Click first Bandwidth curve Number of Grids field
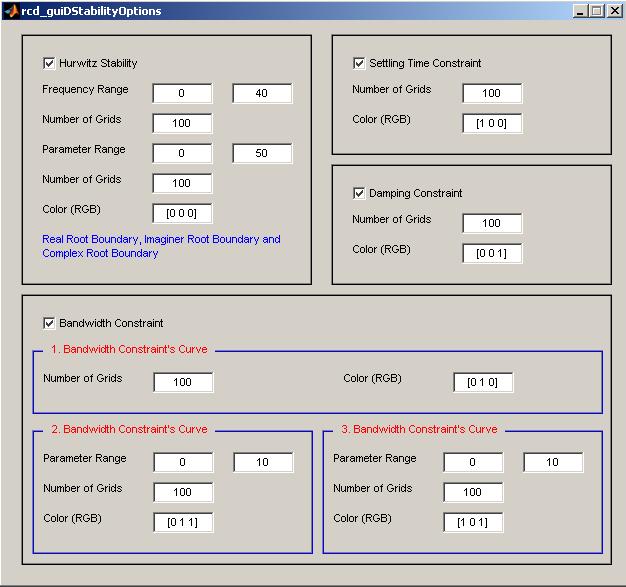626x587 pixels. (x=183, y=382)
